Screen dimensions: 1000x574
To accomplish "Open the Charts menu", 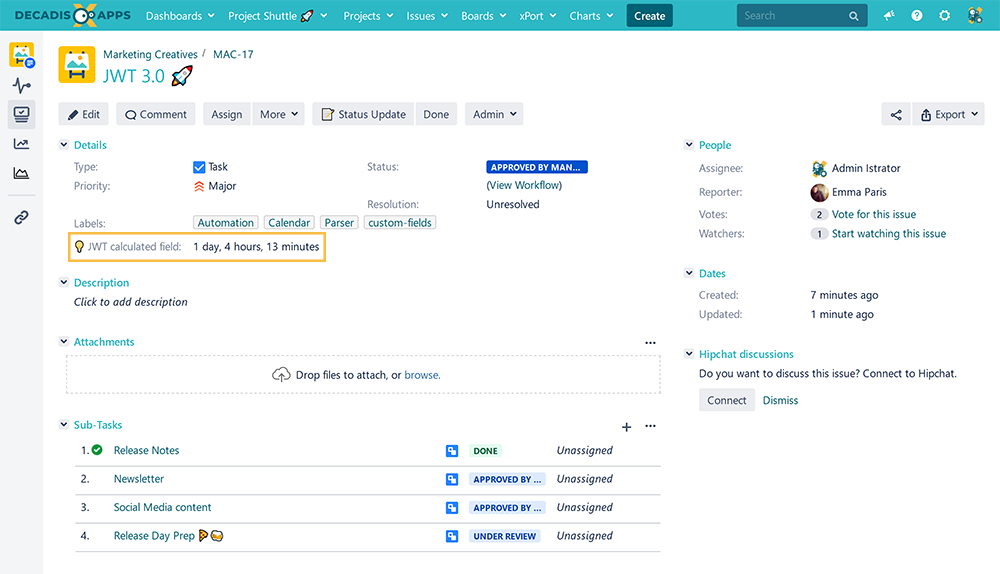I will [591, 16].
